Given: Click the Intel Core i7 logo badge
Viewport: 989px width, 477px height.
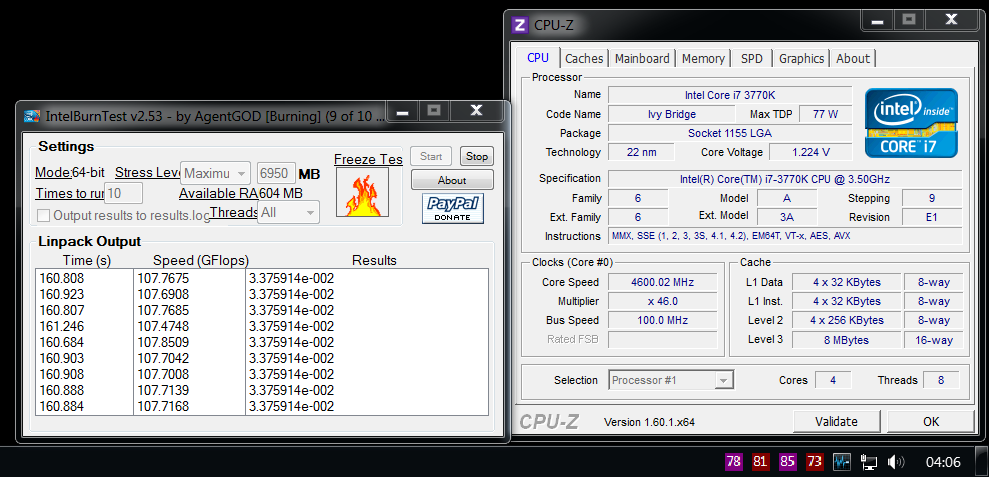Looking at the screenshot, I should pos(911,123).
